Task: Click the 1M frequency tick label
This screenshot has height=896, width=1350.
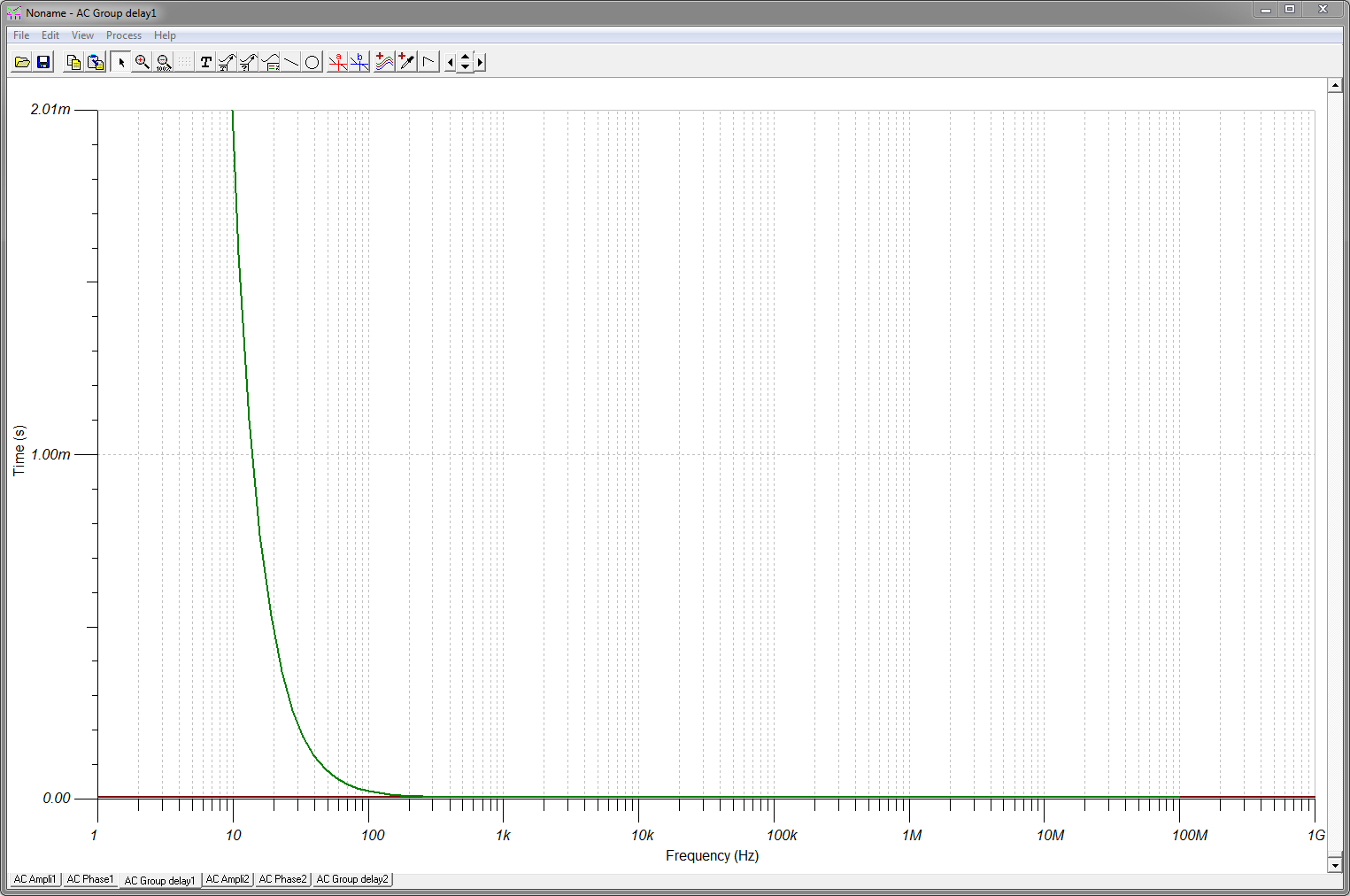Action: 912,835
